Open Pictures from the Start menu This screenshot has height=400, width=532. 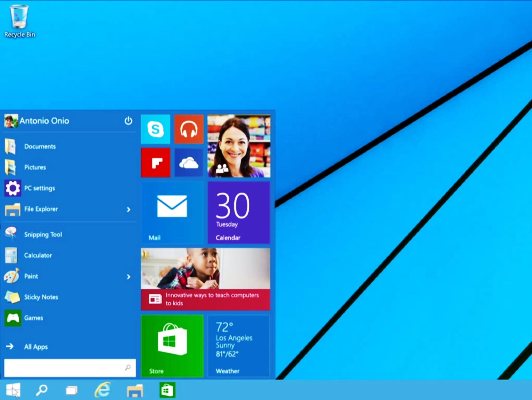[x=70, y=167]
